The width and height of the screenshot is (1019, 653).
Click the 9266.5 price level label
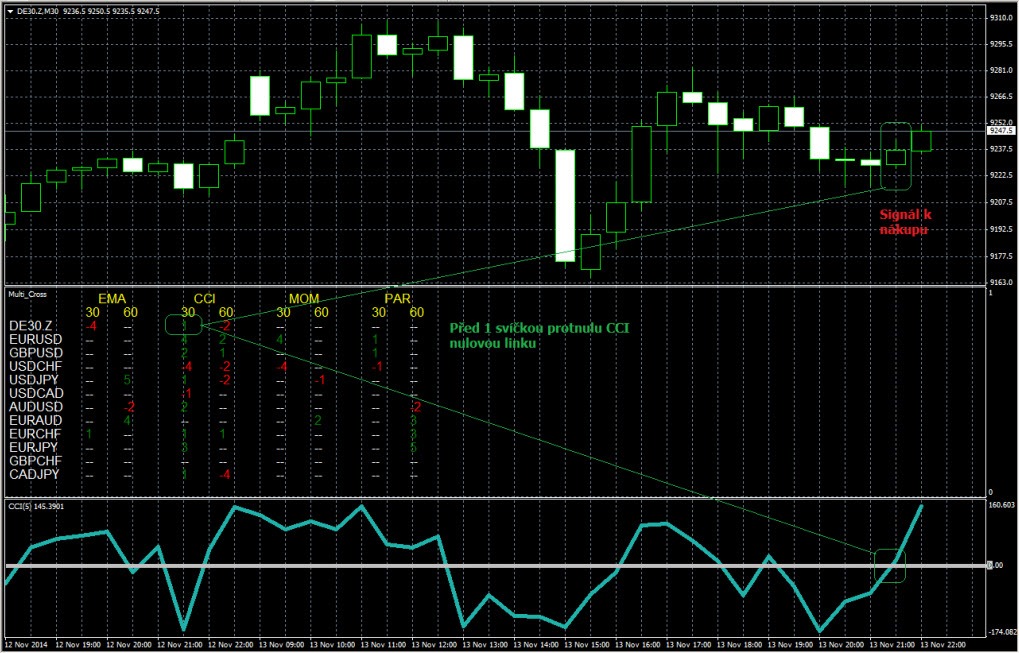(x=1001, y=96)
